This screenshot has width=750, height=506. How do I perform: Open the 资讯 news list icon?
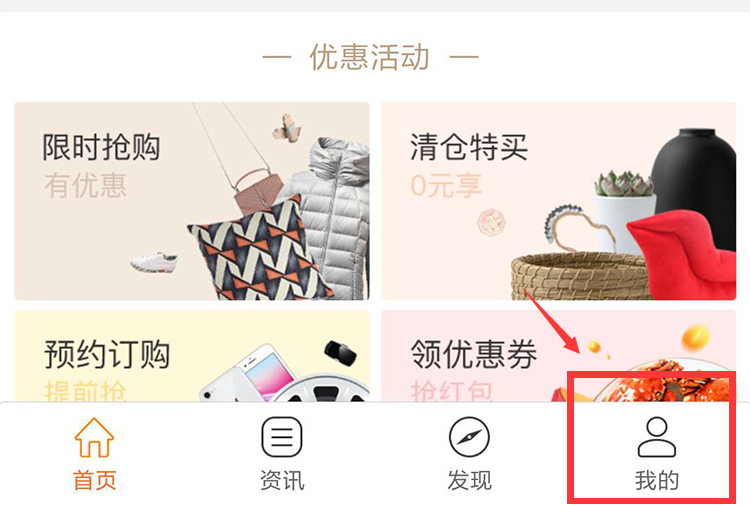[x=282, y=437]
